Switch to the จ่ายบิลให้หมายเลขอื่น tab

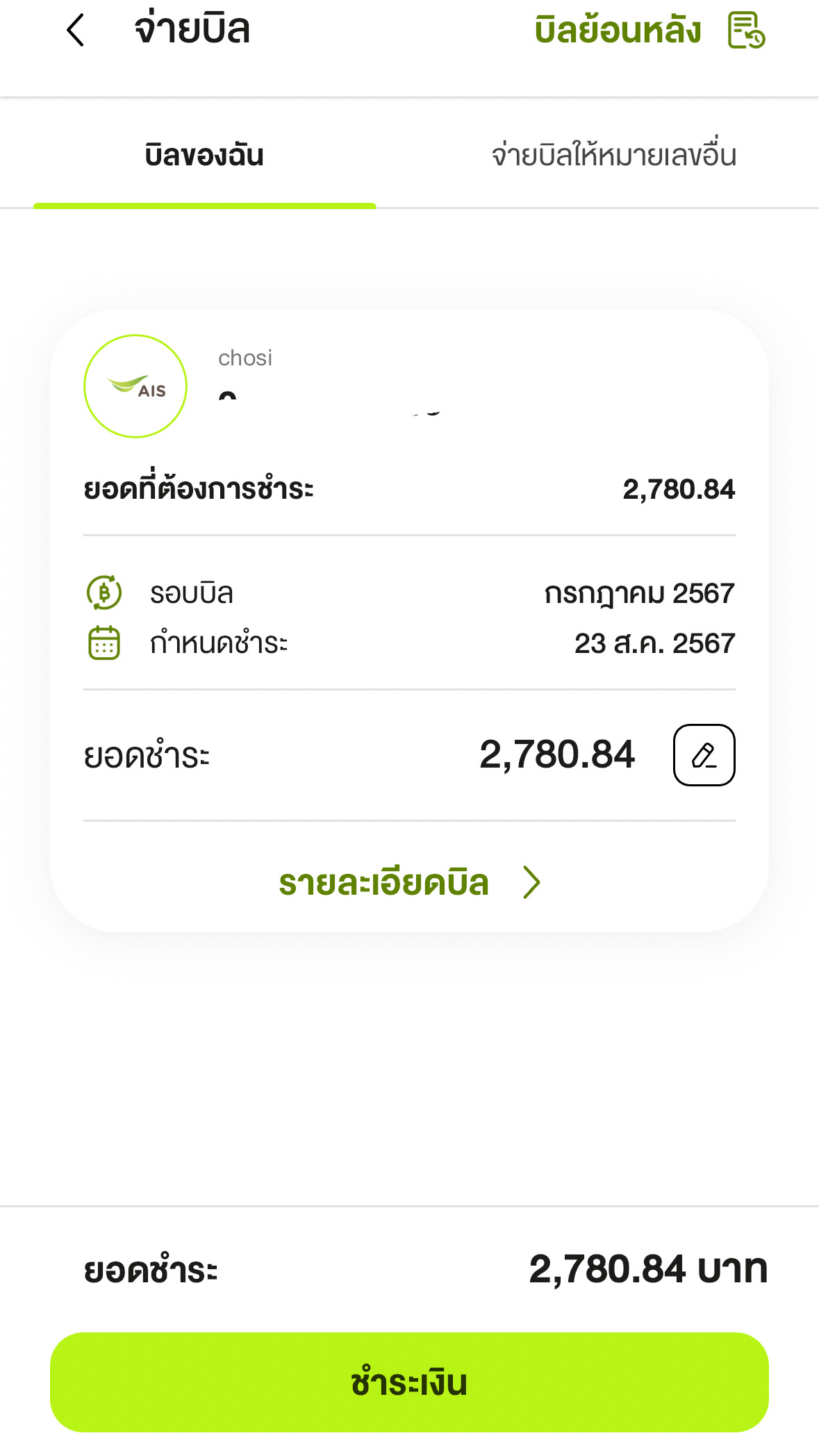pyautogui.click(x=613, y=155)
